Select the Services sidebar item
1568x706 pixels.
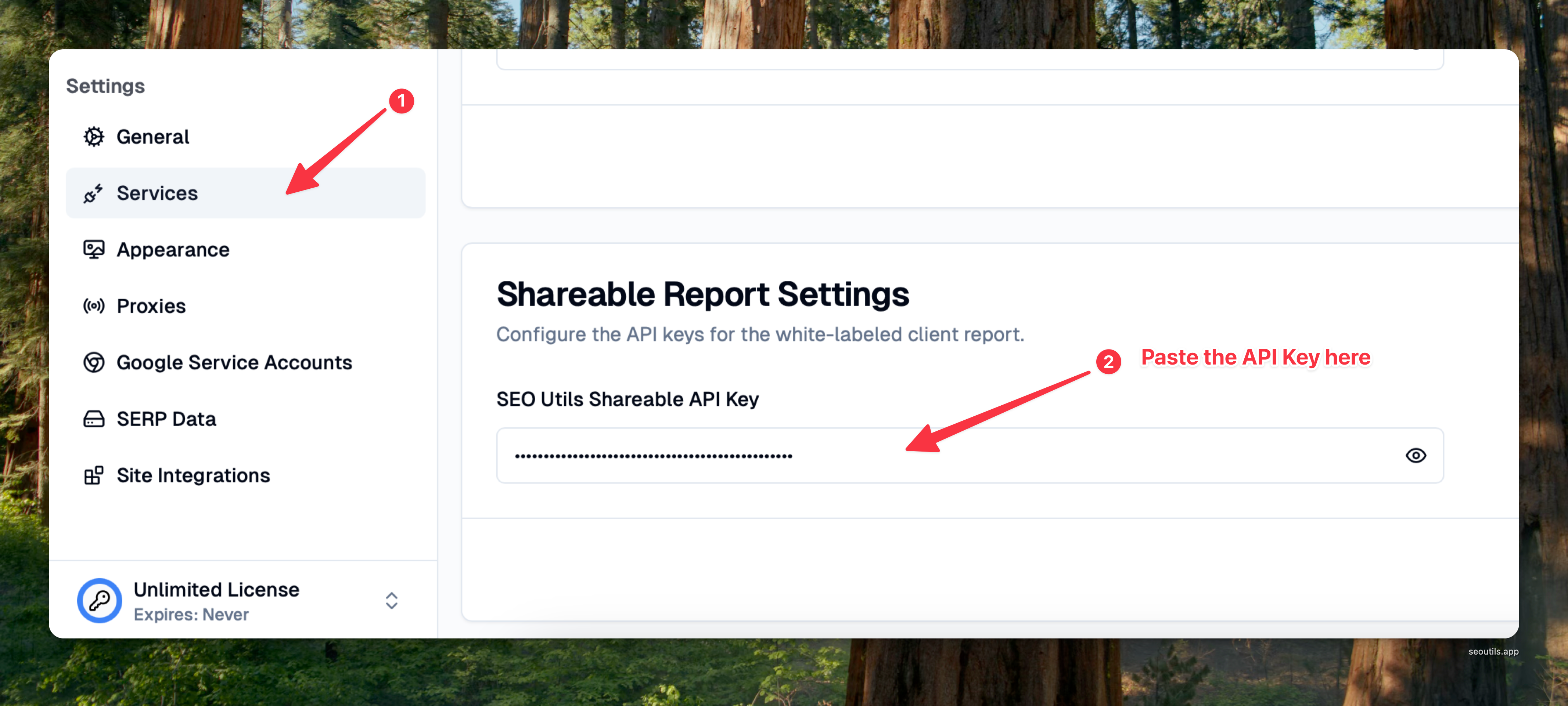pos(157,193)
